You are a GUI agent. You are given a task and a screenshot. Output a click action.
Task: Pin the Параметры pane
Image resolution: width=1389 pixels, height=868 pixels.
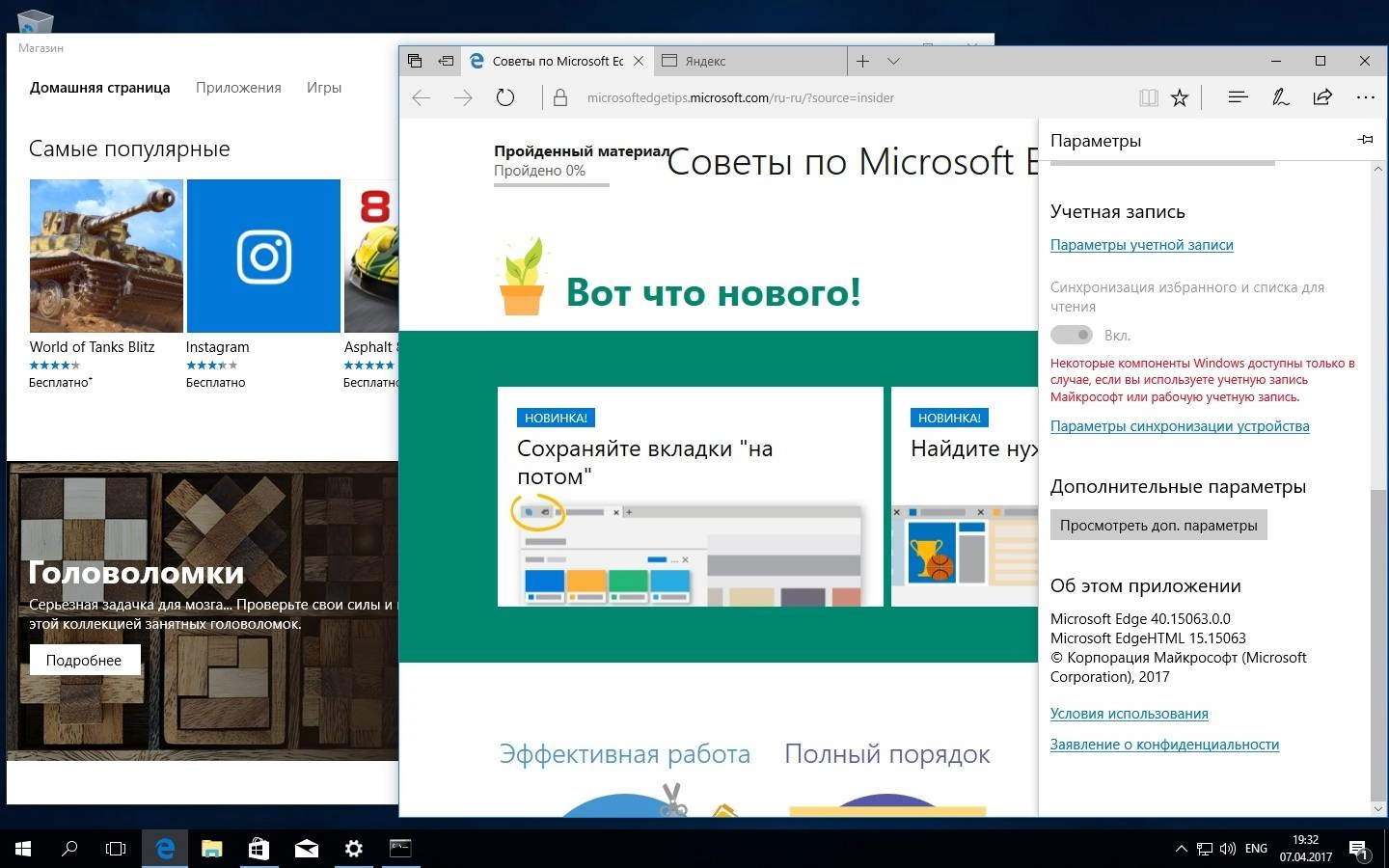1365,140
